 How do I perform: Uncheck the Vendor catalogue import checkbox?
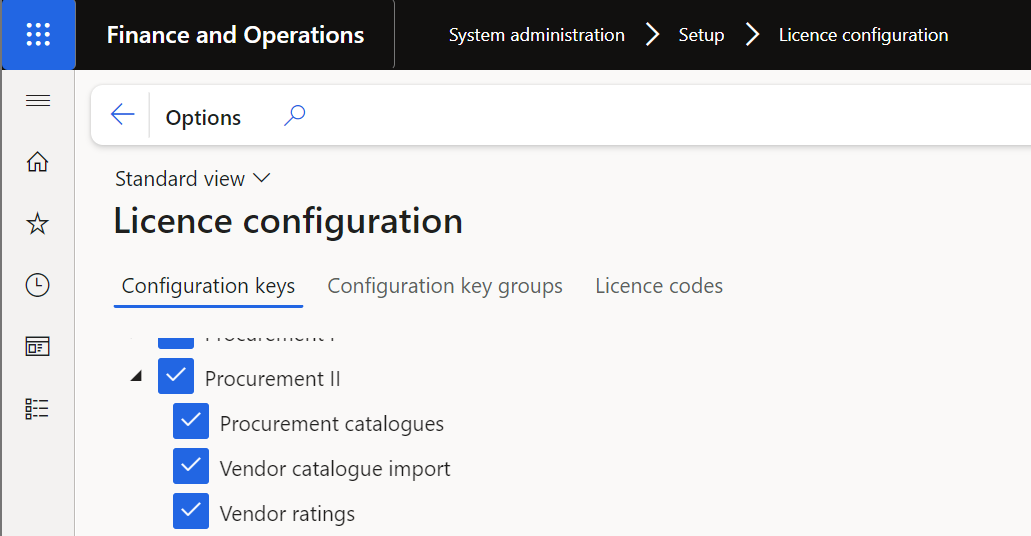pyautogui.click(x=191, y=466)
